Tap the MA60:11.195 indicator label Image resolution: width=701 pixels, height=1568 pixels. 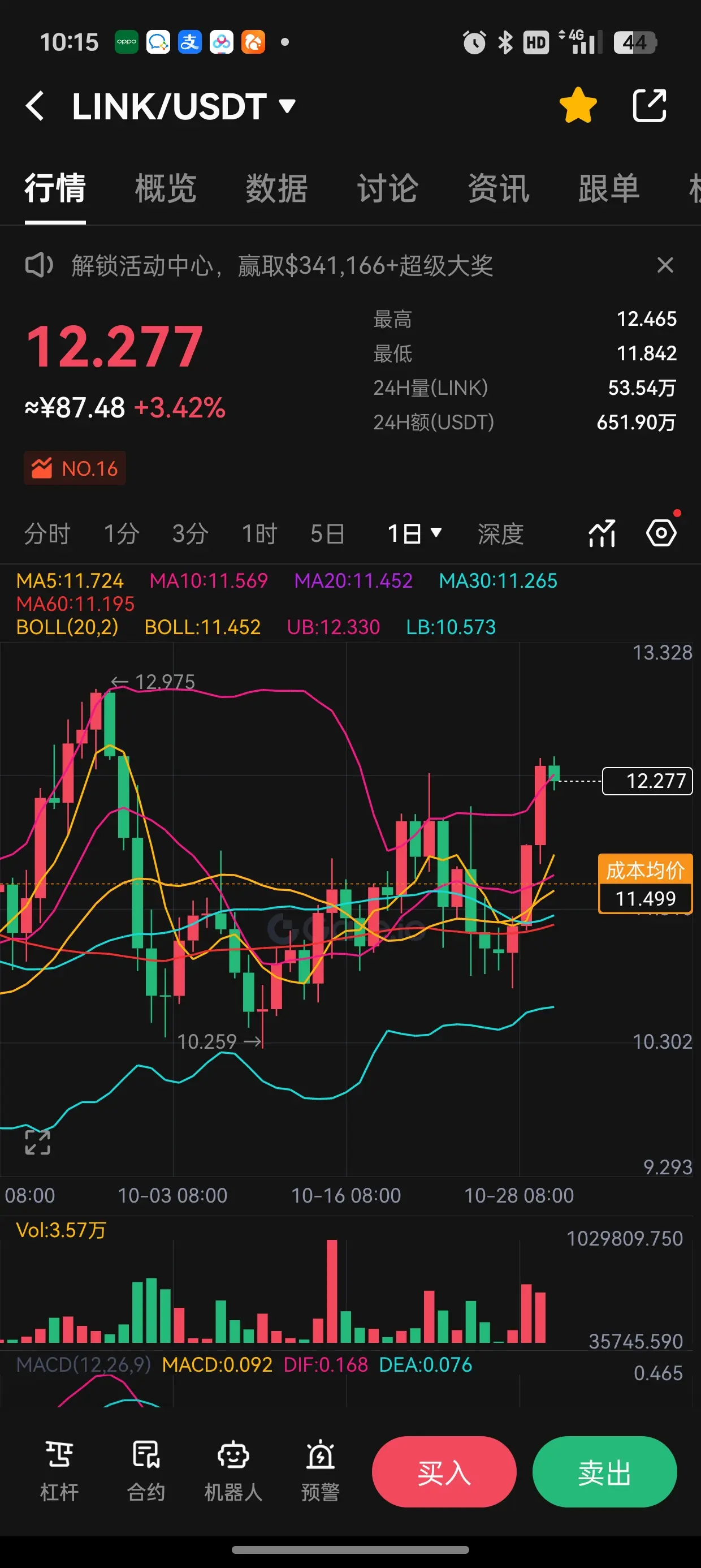75,604
